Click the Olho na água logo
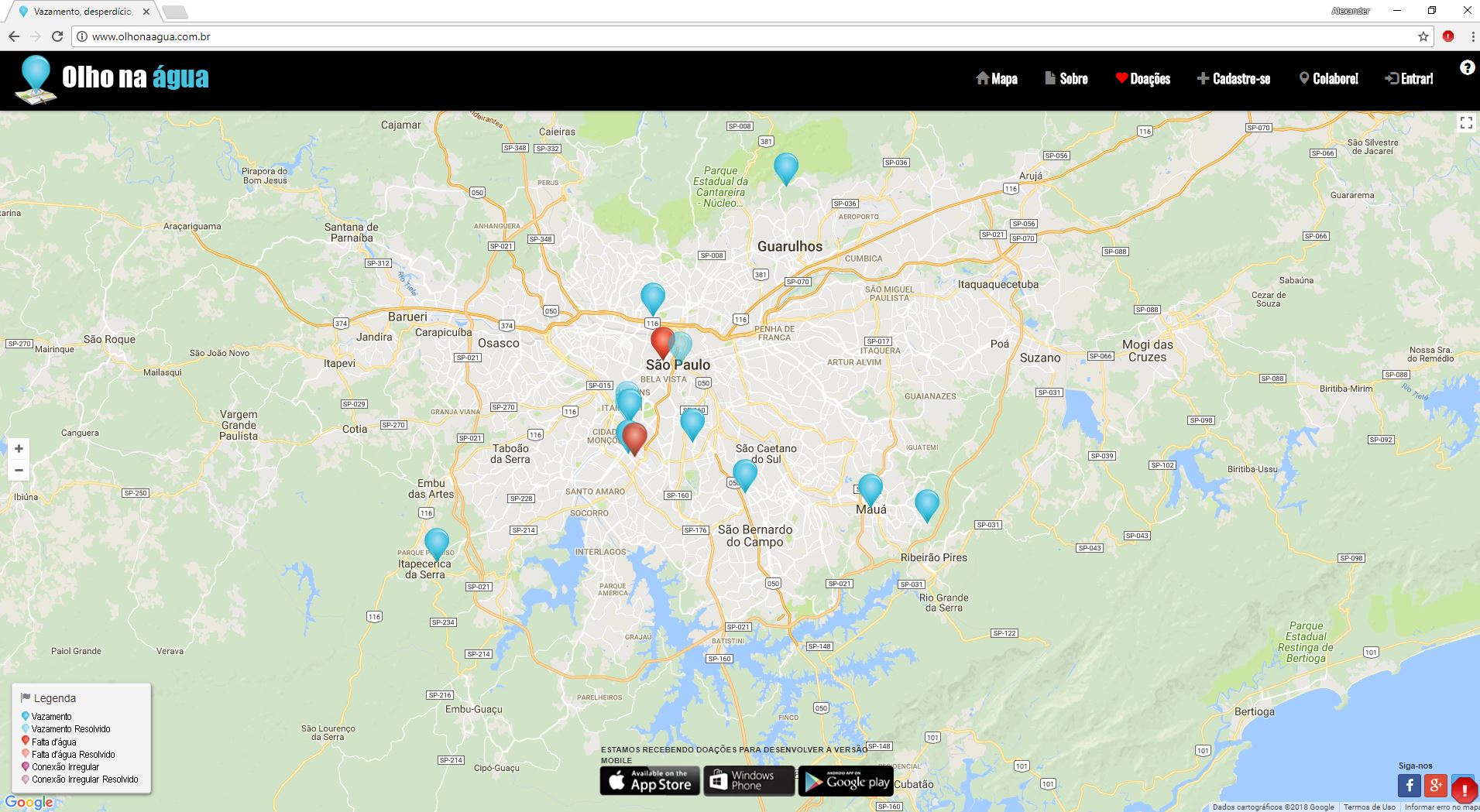The image size is (1480, 812). tap(112, 79)
